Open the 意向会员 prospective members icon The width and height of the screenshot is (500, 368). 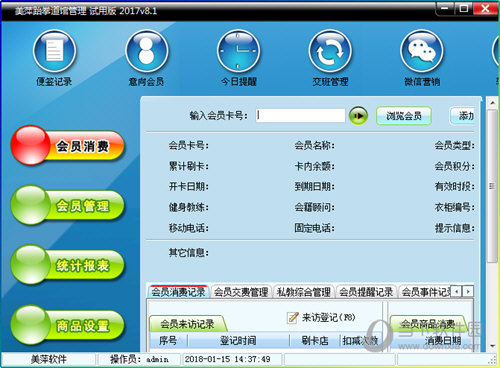click(x=147, y=51)
